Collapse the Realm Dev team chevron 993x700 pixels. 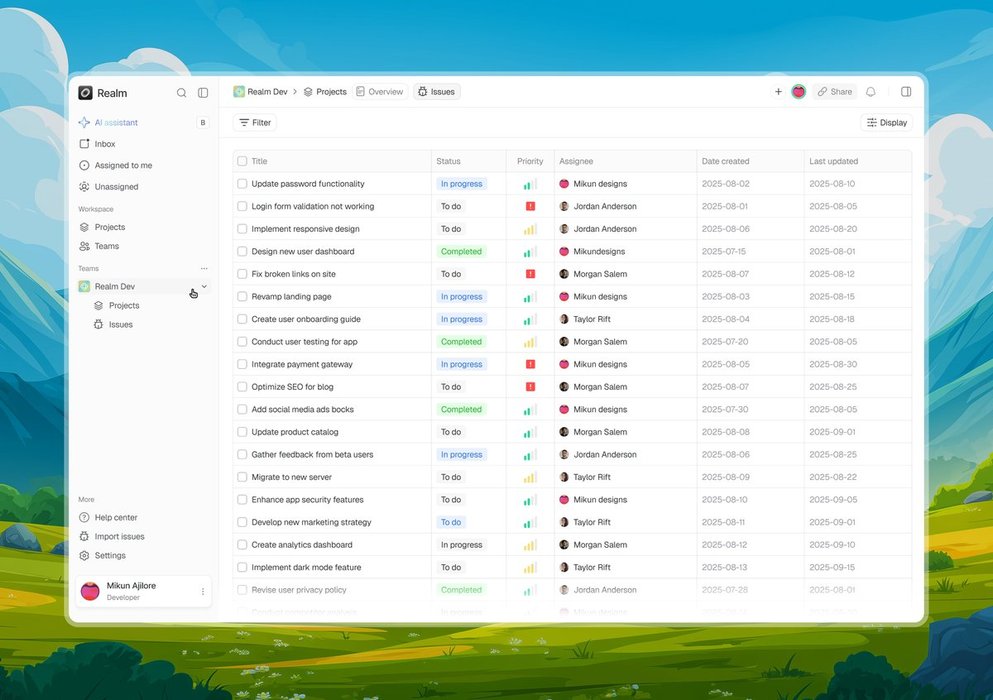coord(204,287)
